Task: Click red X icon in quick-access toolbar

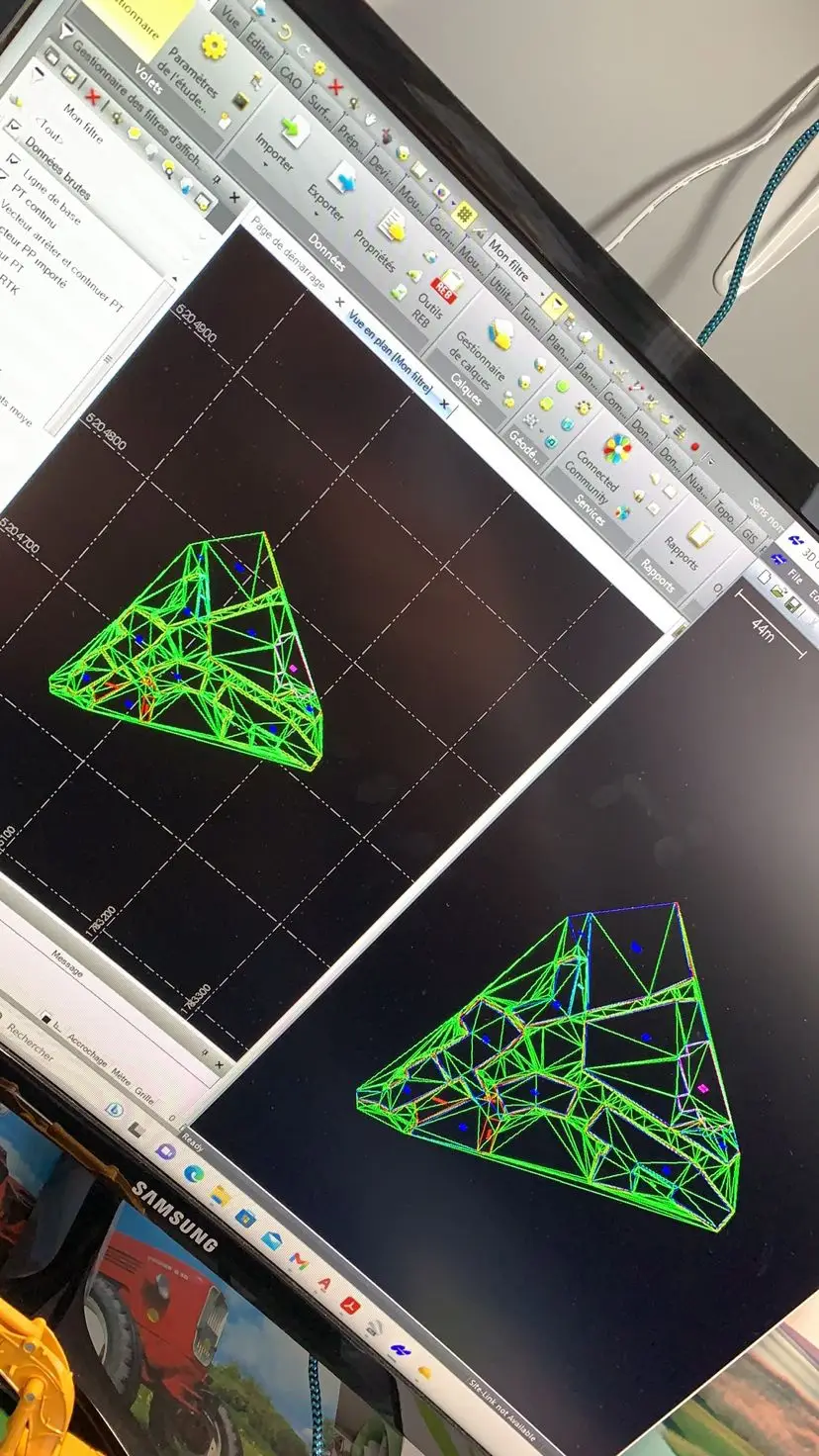Action: coord(335,86)
